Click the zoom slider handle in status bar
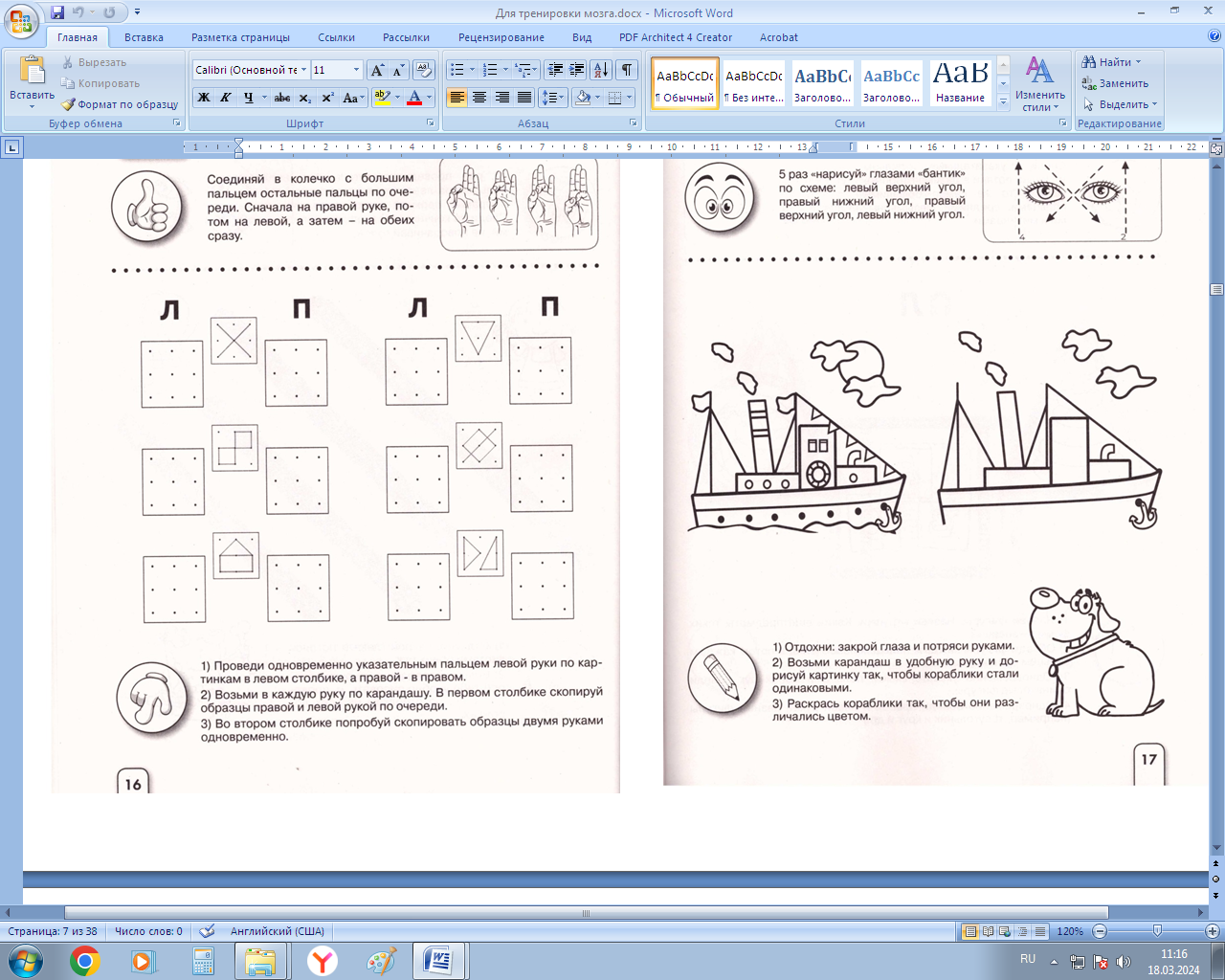The image size is (1225, 980). tap(1157, 931)
